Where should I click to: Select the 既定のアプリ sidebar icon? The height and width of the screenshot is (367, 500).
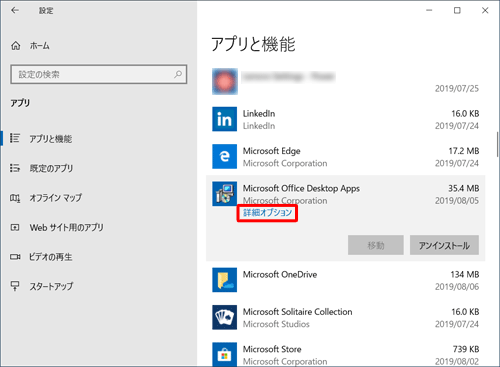pyautogui.click(x=15, y=168)
